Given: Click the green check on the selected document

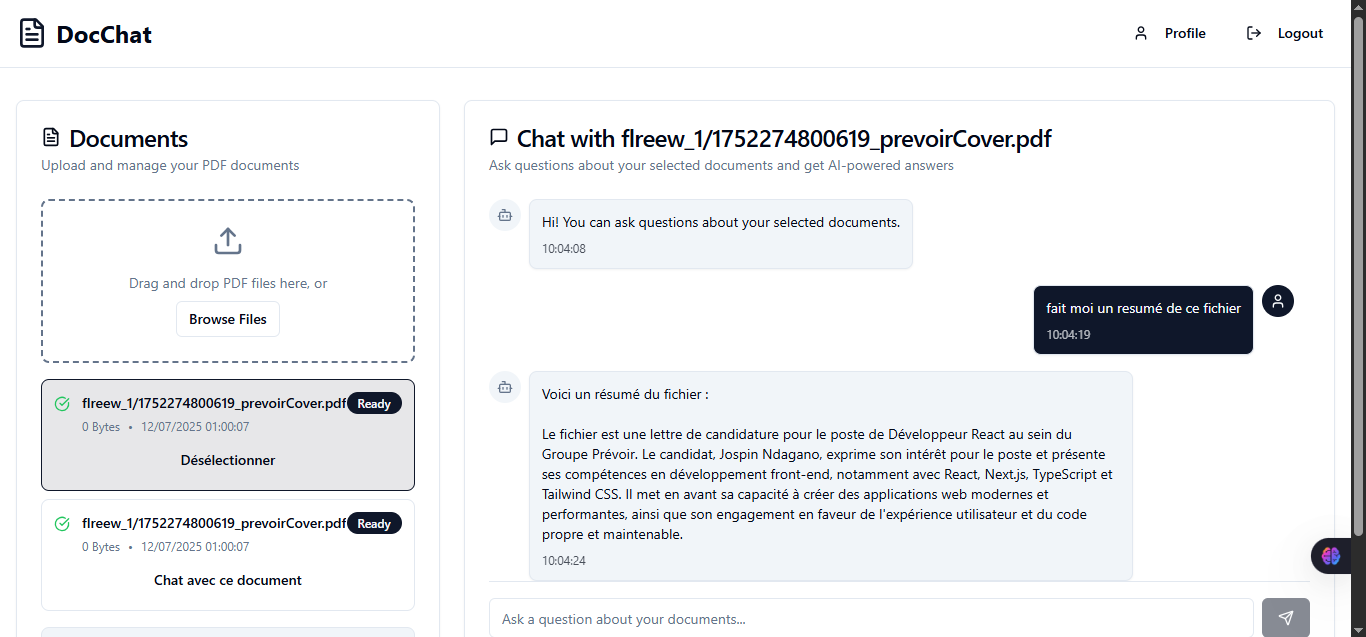Looking at the screenshot, I should [x=62, y=404].
